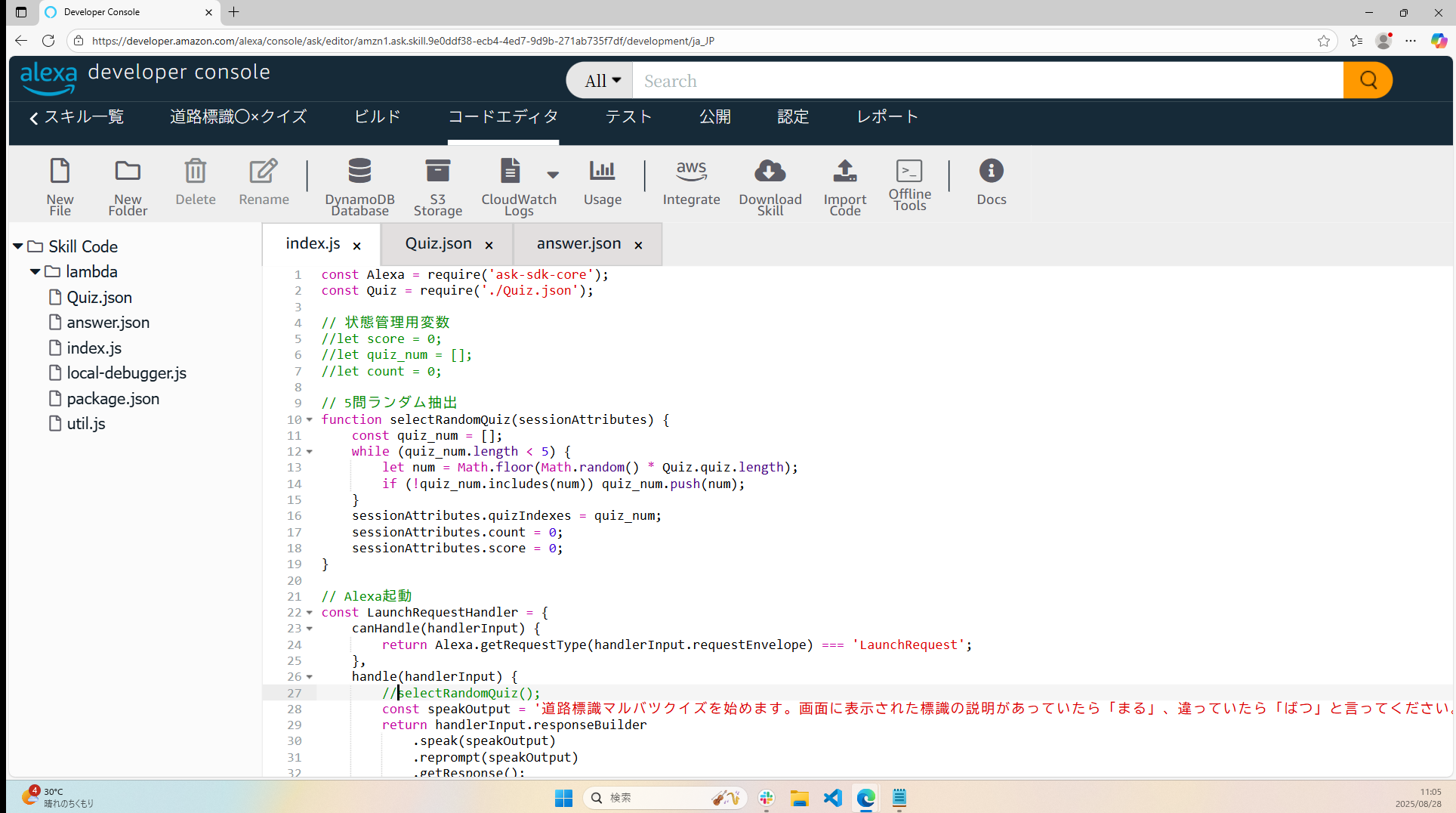Click the New File toolbar icon
The image size is (1456, 813).
(x=60, y=172)
